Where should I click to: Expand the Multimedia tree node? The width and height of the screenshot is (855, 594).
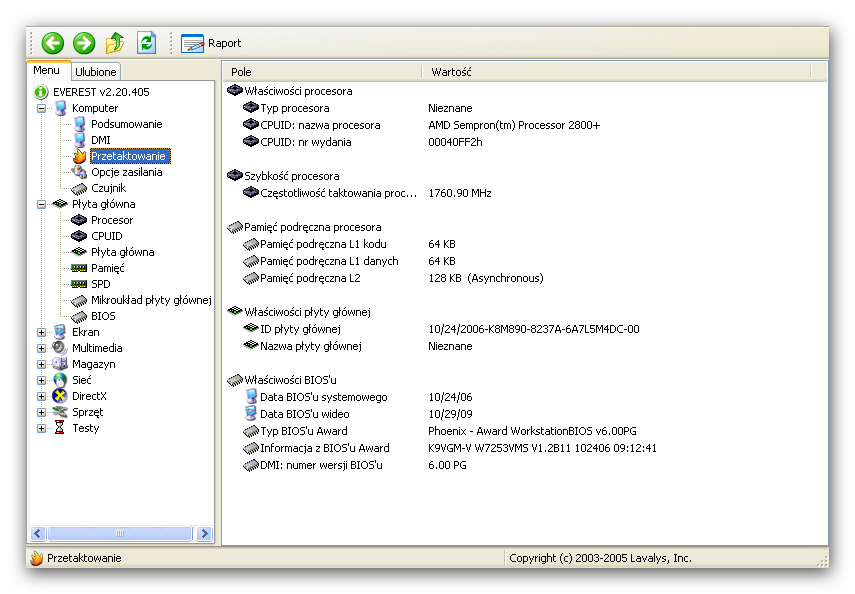(42, 348)
